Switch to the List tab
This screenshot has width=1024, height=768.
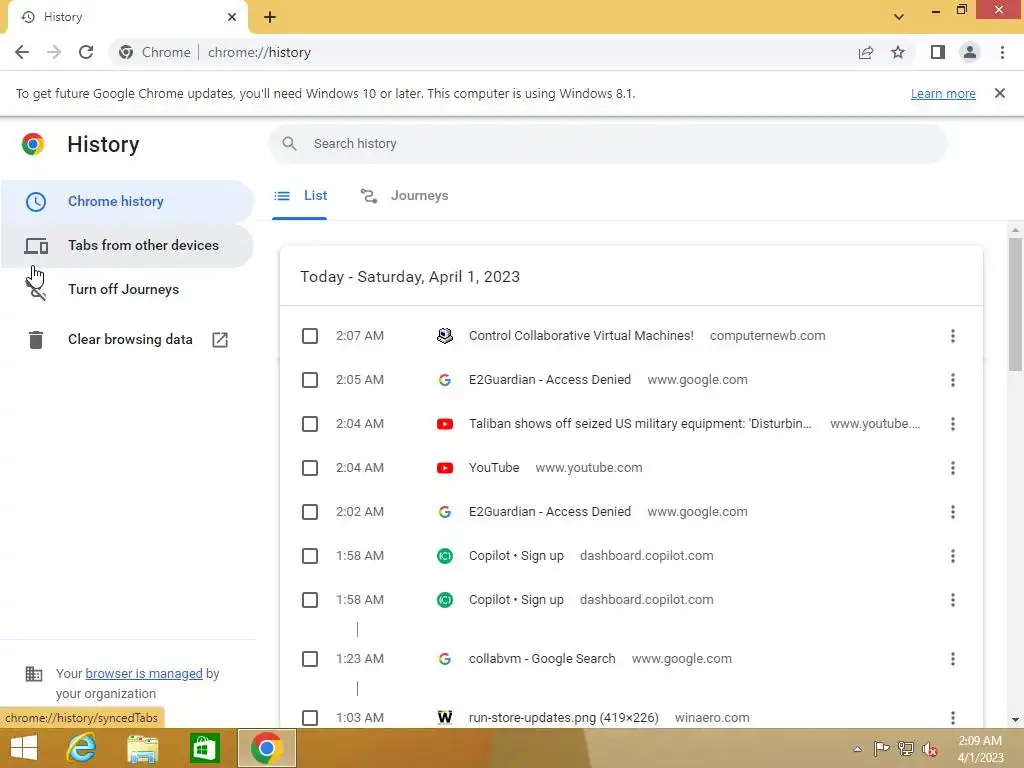point(300,196)
